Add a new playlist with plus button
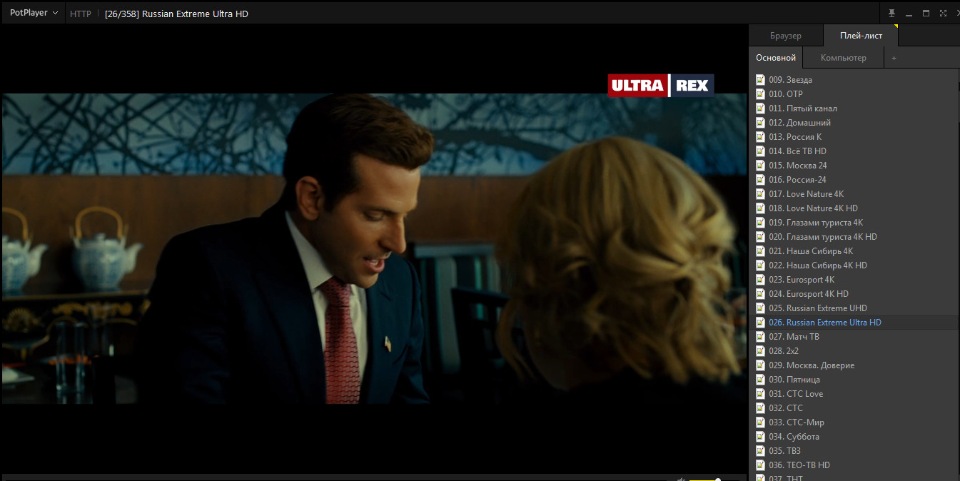 pos(894,58)
